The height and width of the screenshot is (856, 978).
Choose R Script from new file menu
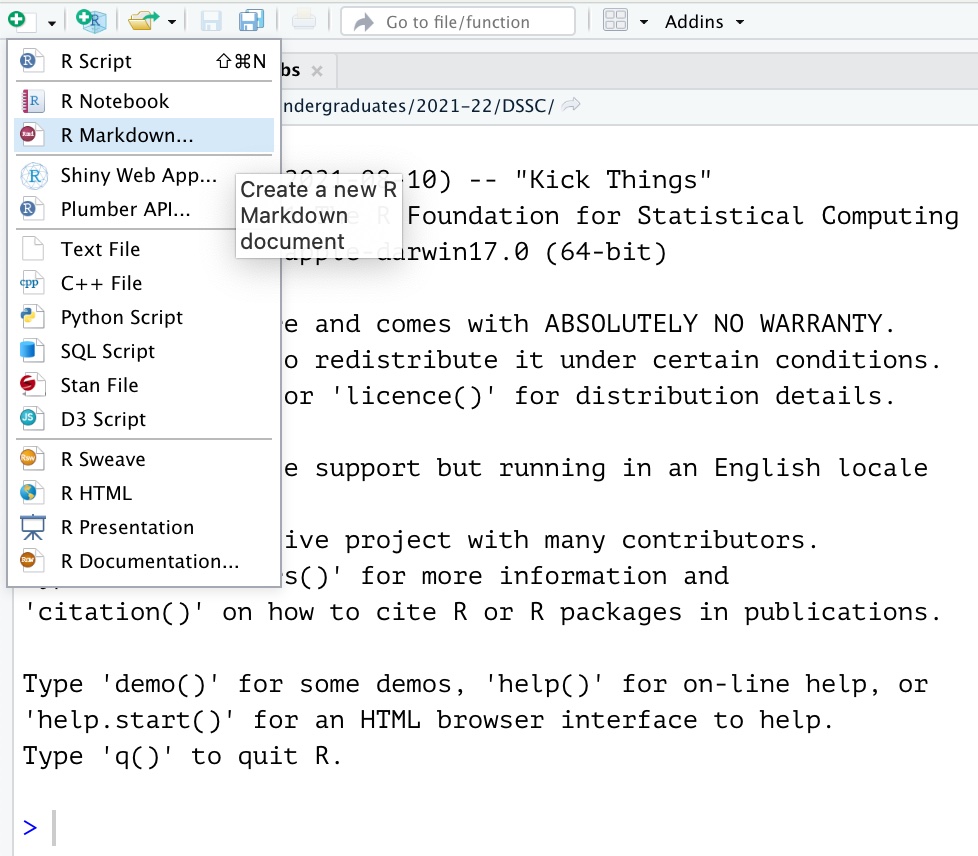click(96, 61)
